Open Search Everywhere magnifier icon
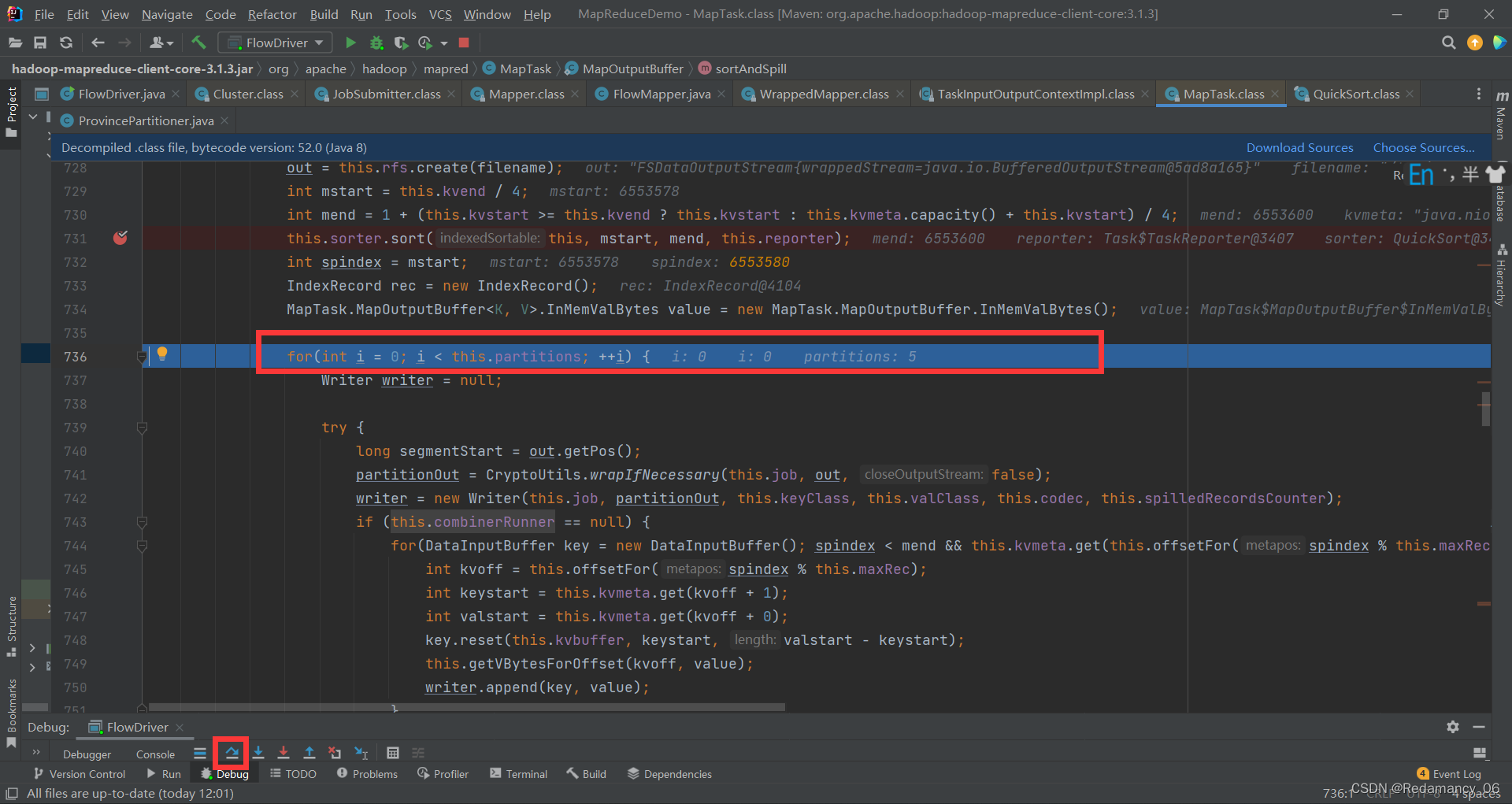Screen dimensions: 1512x804 point(1448,43)
